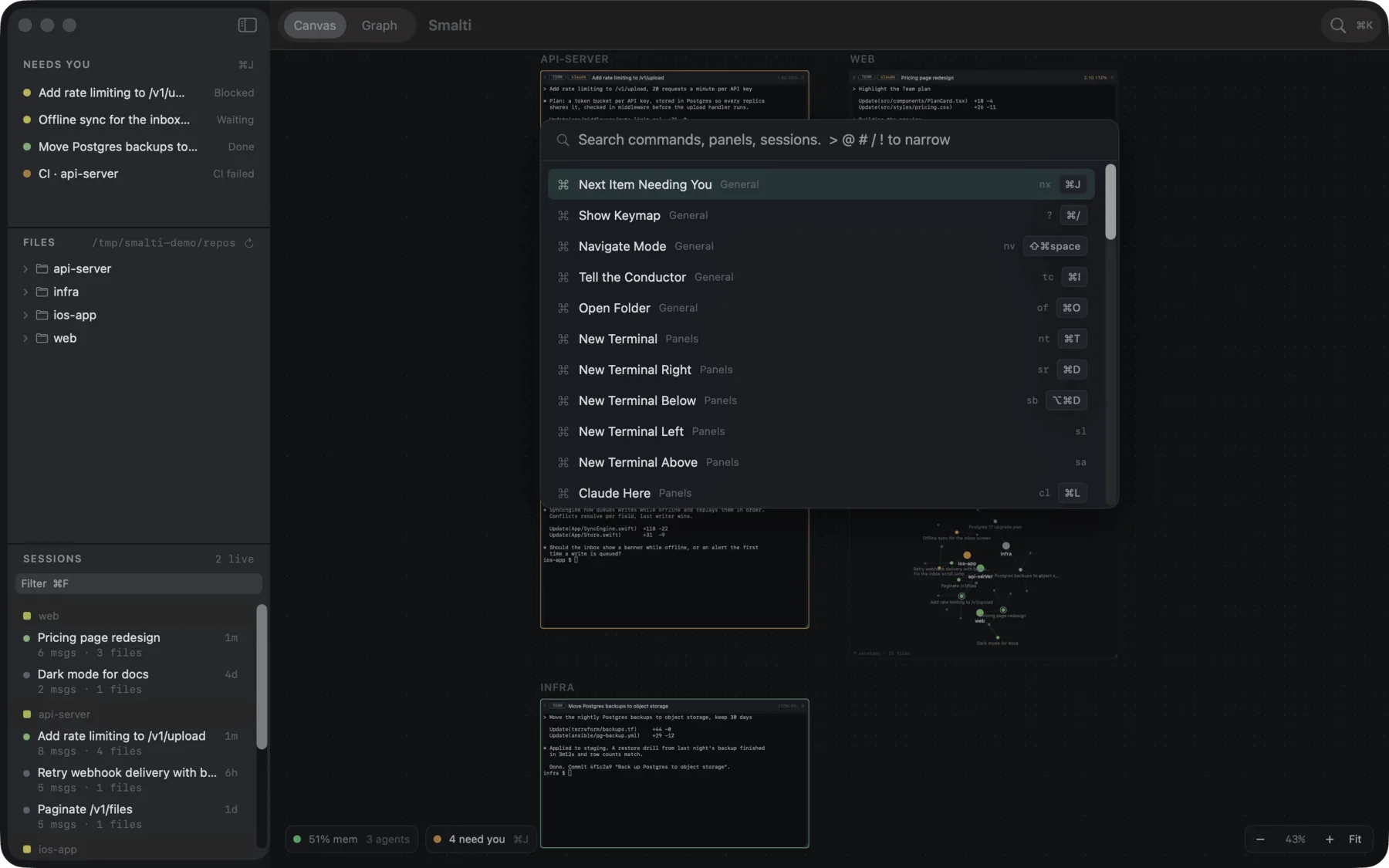This screenshot has width=1389, height=868.
Task: Open Move Postgres backups item
Action: [139, 147]
